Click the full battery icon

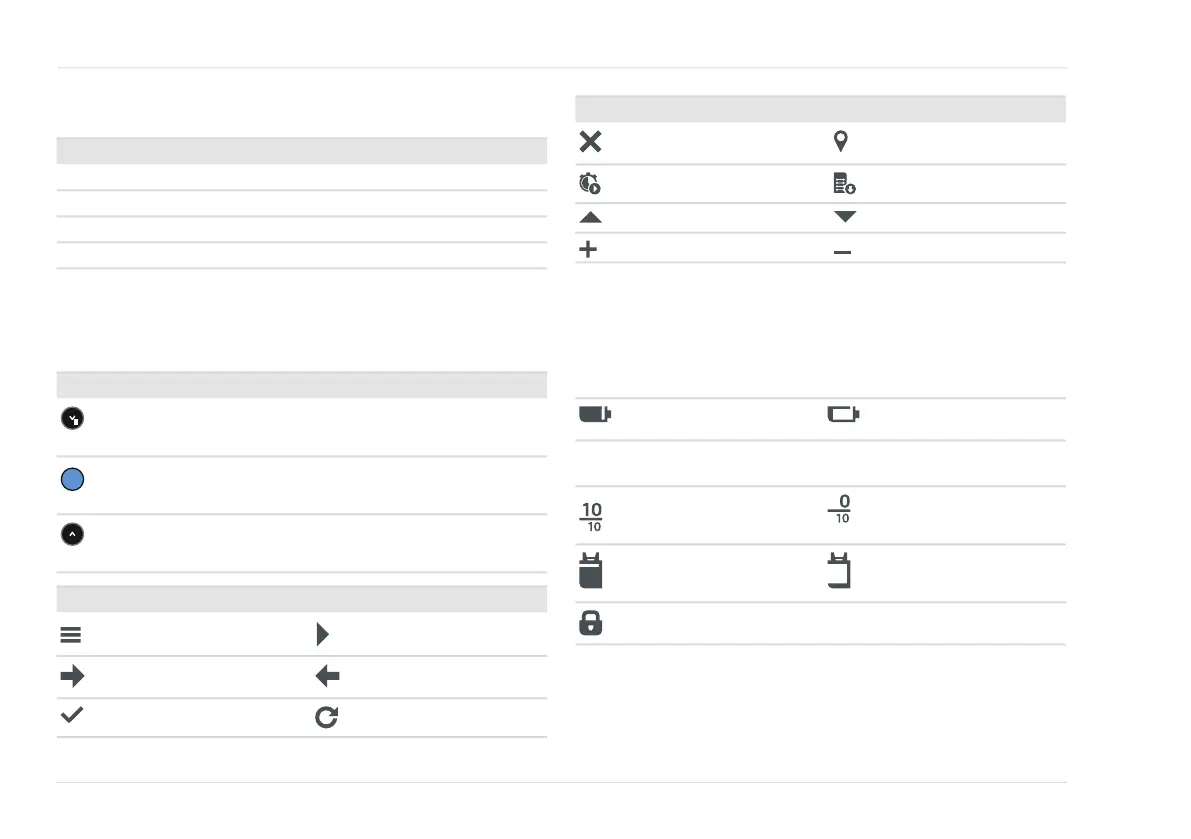[595, 414]
